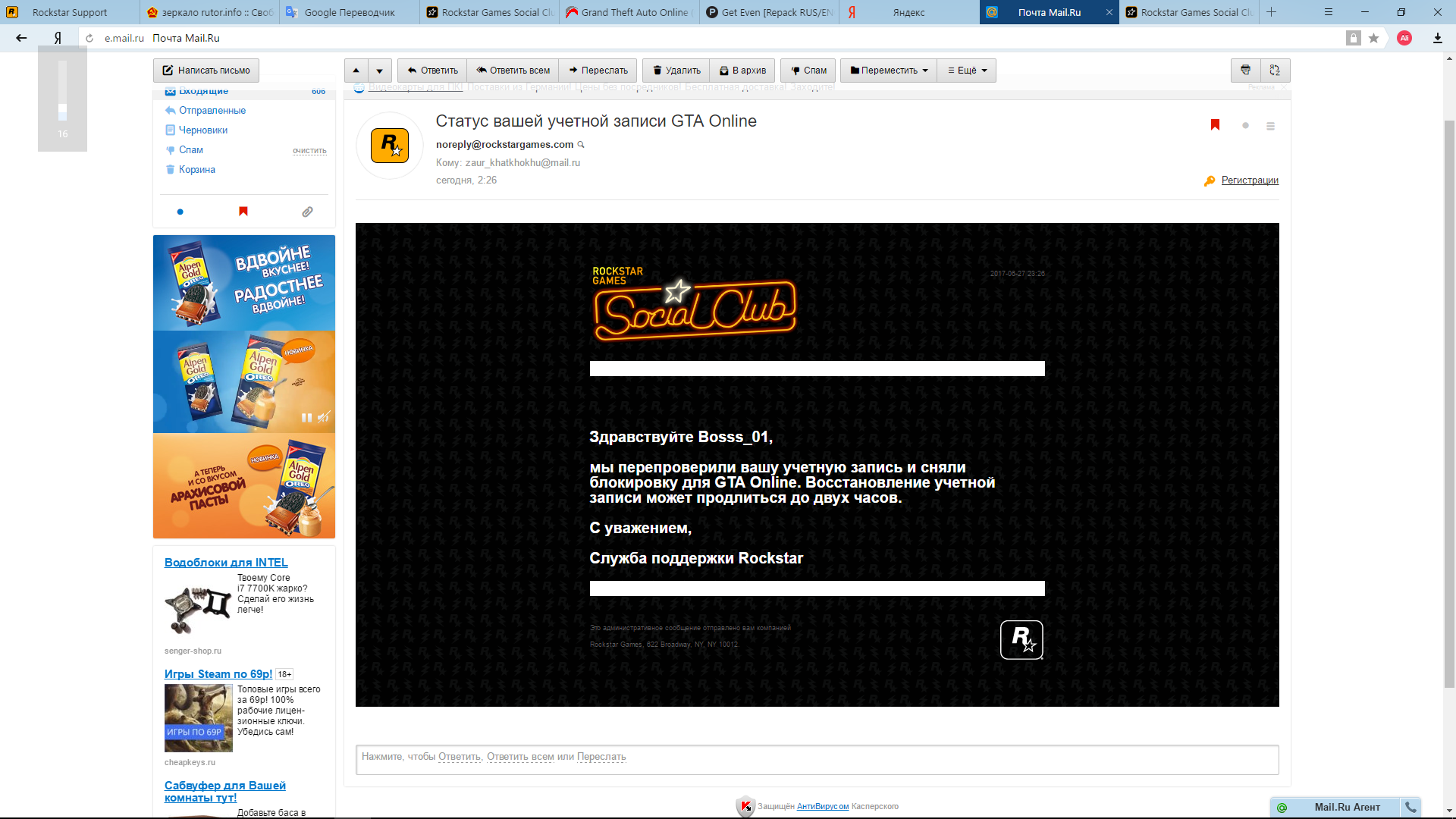Go to the previous email with up arrow
Viewport: 1456px width, 819px height.
click(x=356, y=71)
